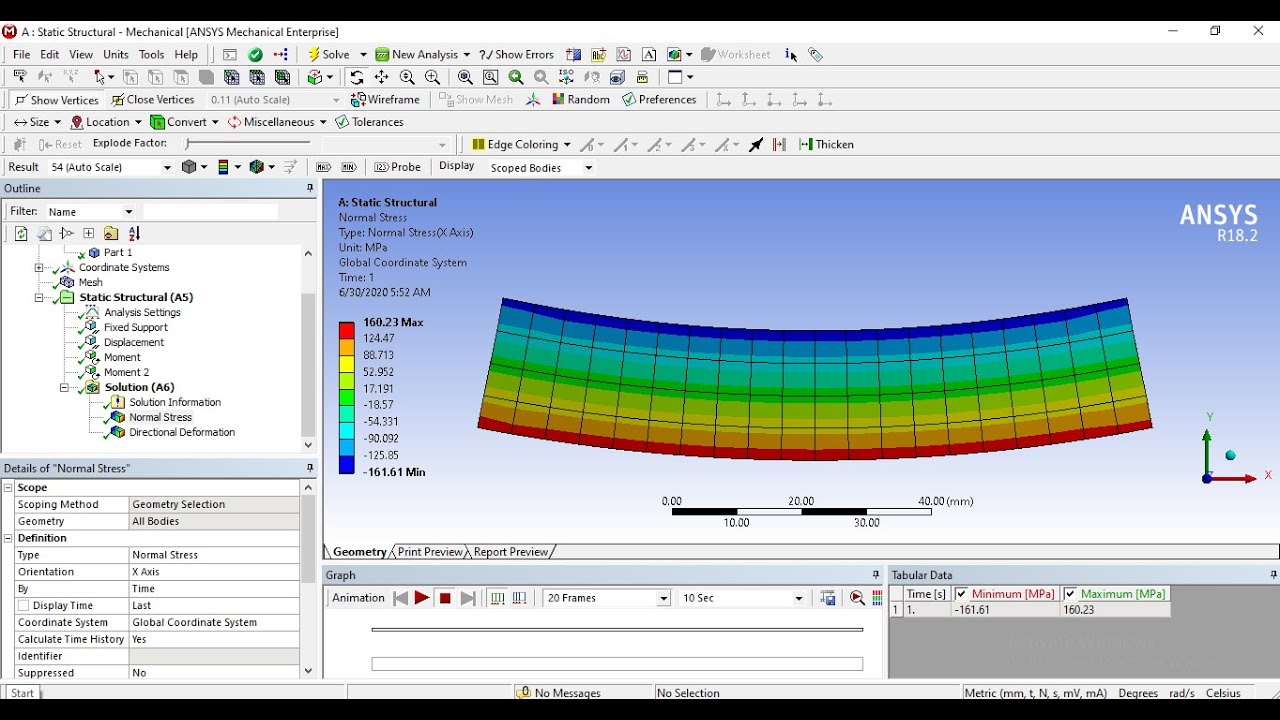Click Expand All plus icon in Outline

88,233
